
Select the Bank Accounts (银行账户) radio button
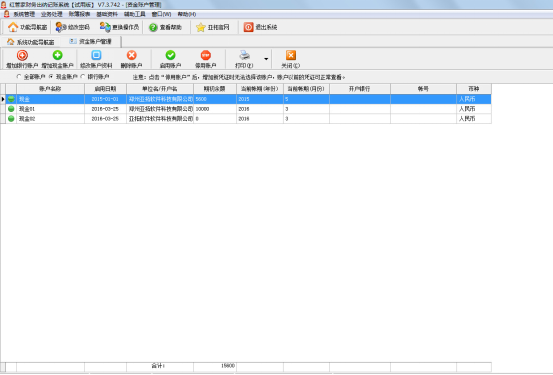(83, 76)
